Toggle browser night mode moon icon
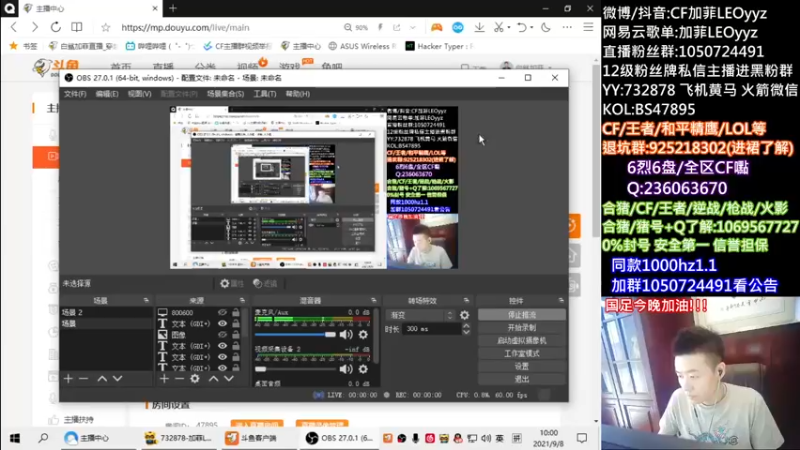This screenshot has width=800, height=450. point(546,28)
